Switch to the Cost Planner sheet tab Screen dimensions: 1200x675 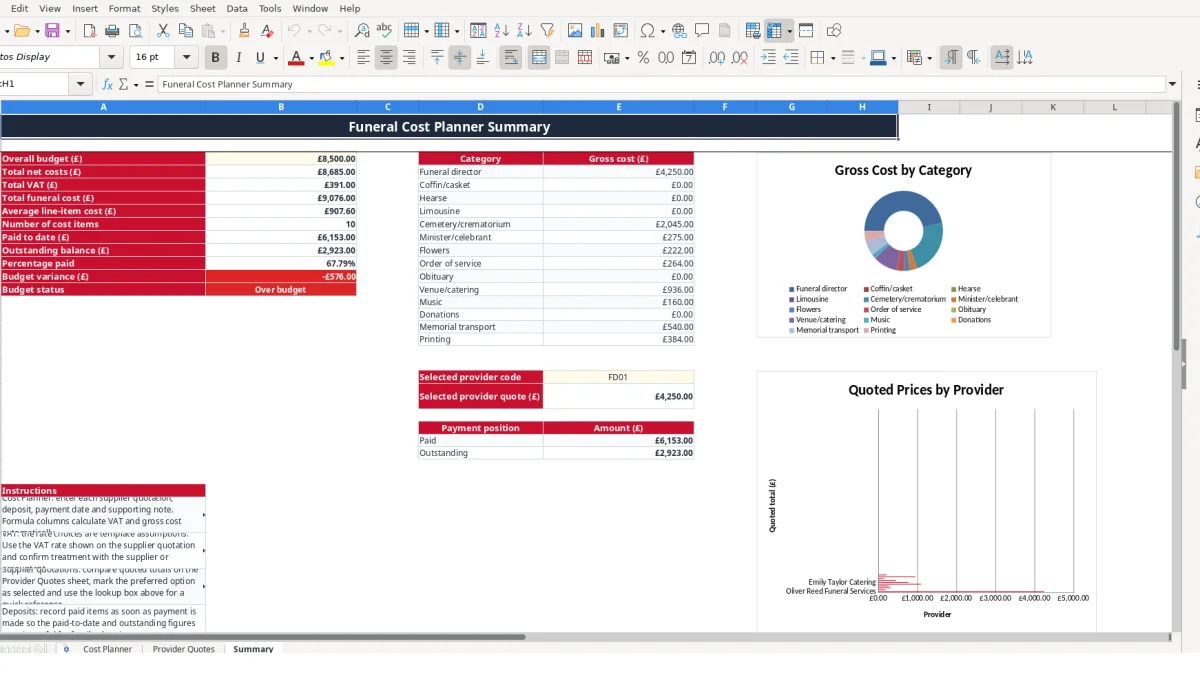pyautogui.click(x=107, y=649)
